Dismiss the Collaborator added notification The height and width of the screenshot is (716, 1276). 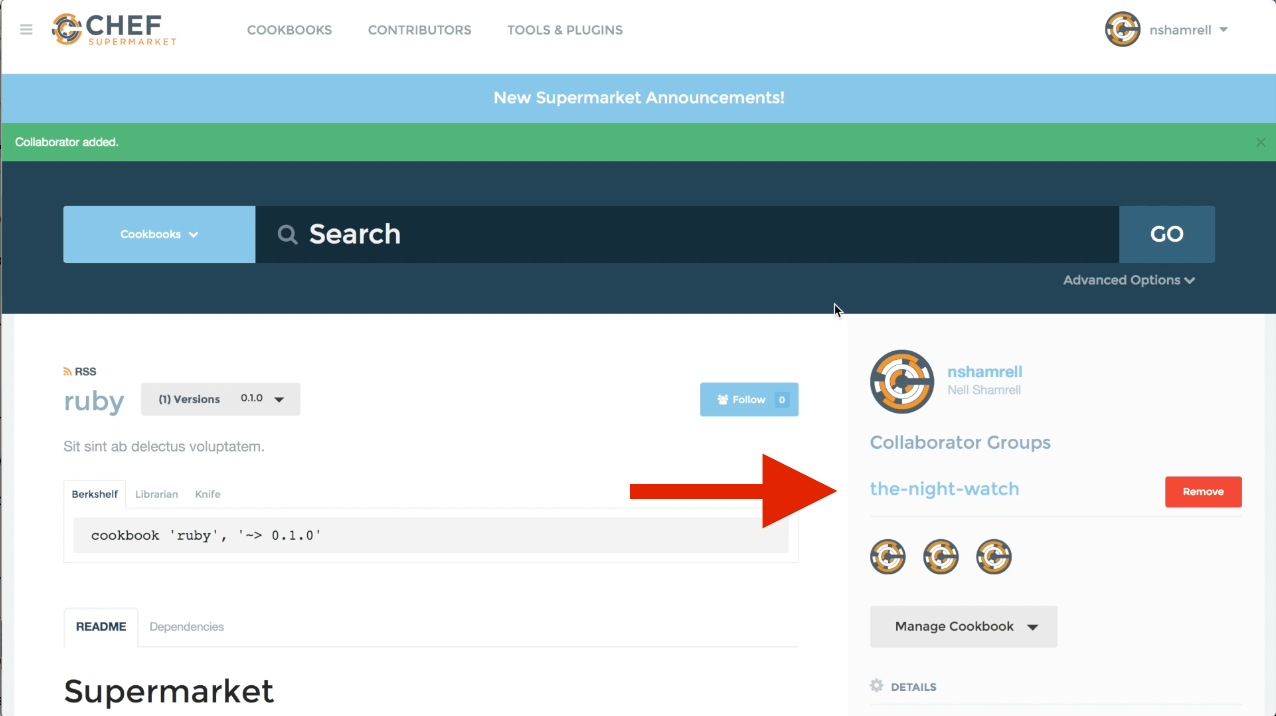pyautogui.click(x=1260, y=142)
